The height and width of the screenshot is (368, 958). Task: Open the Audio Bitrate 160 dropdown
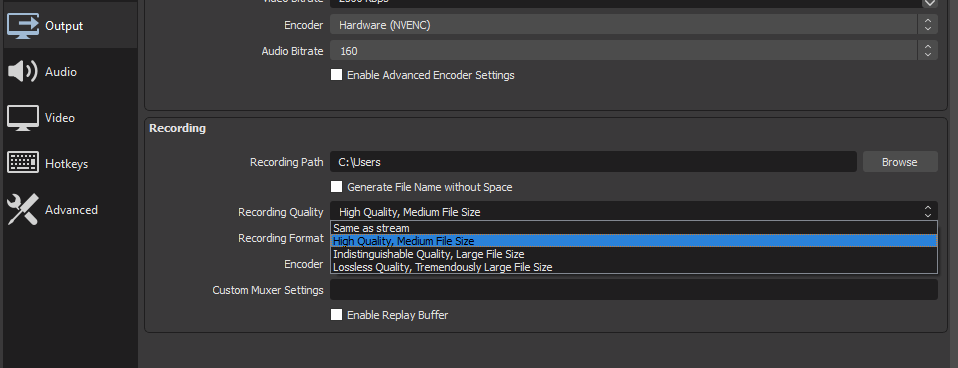(x=634, y=51)
